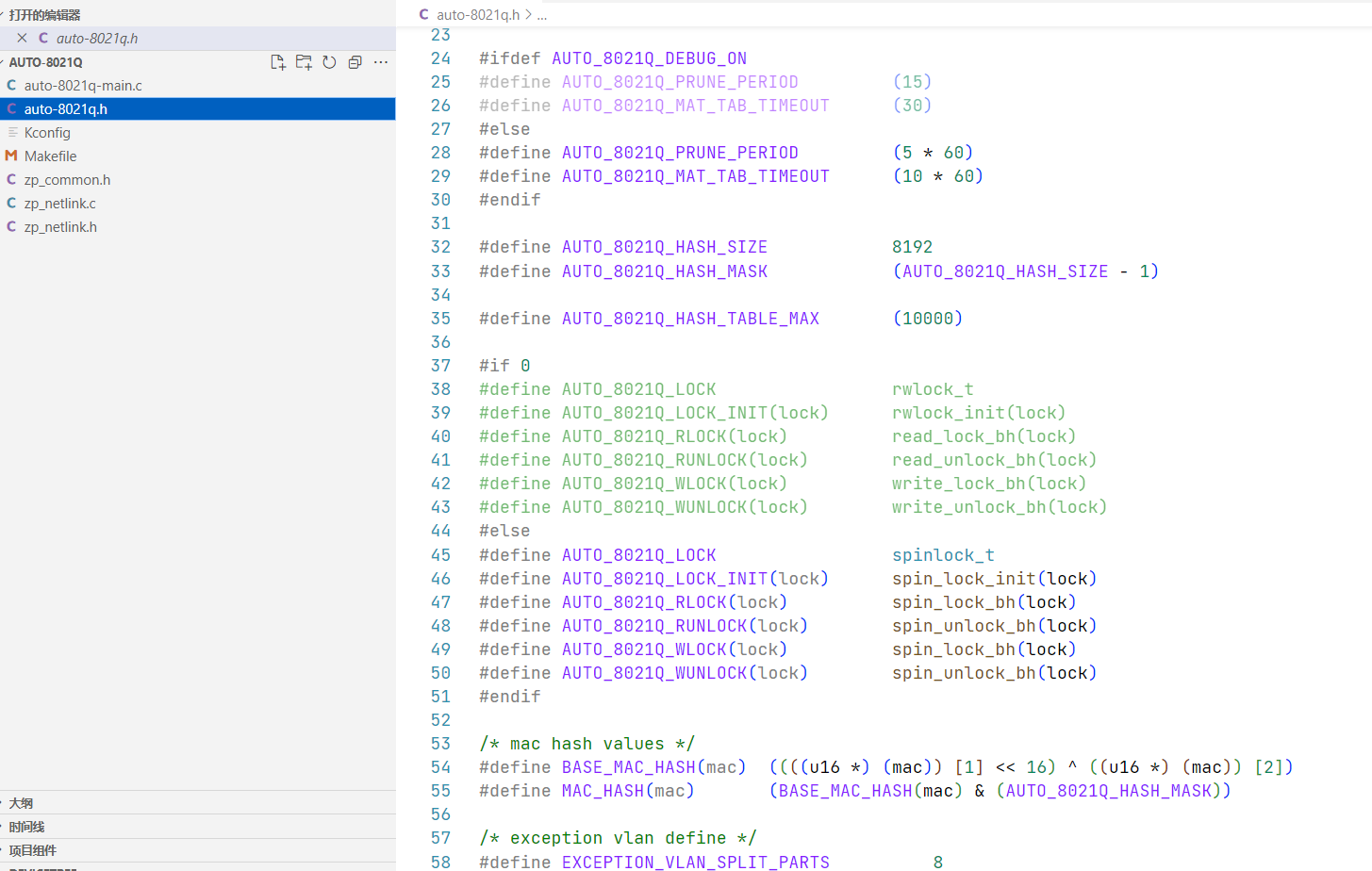Click the exception vlan define comment
Viewport: 1372px width, 871px height.
point(619,838)
